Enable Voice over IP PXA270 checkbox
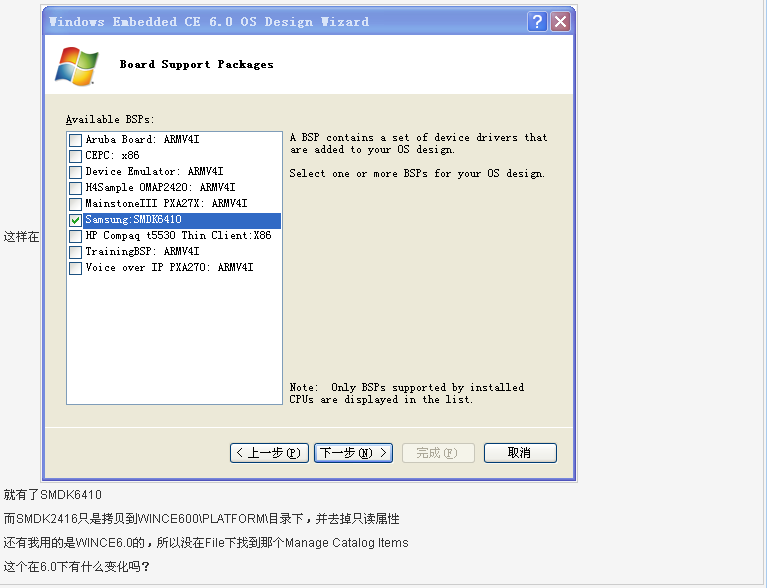The width and height of the screenshot is (767, 588). [x=75, y=269]
